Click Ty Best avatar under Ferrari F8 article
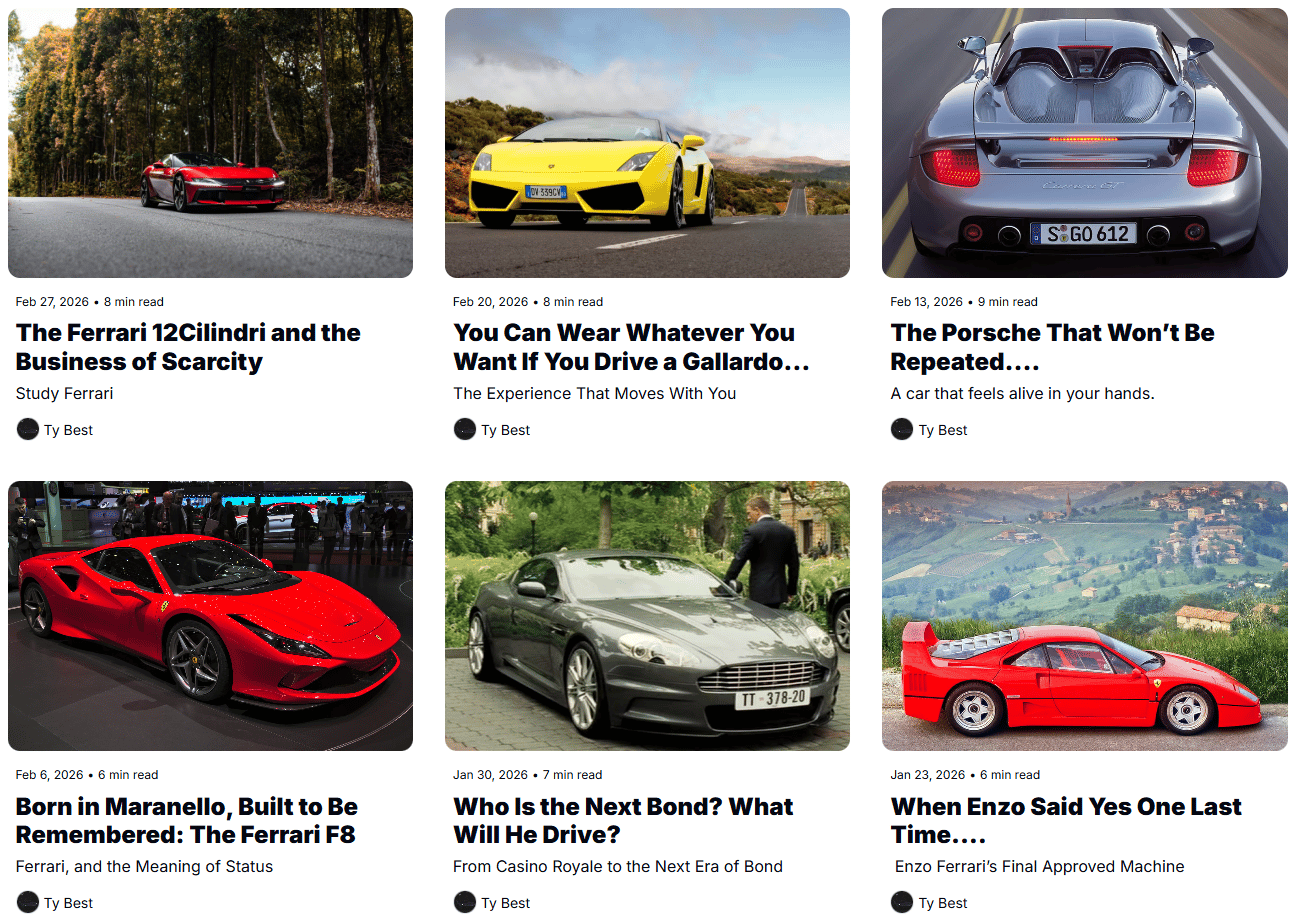The image size is (1297, 923). [28, 903]
